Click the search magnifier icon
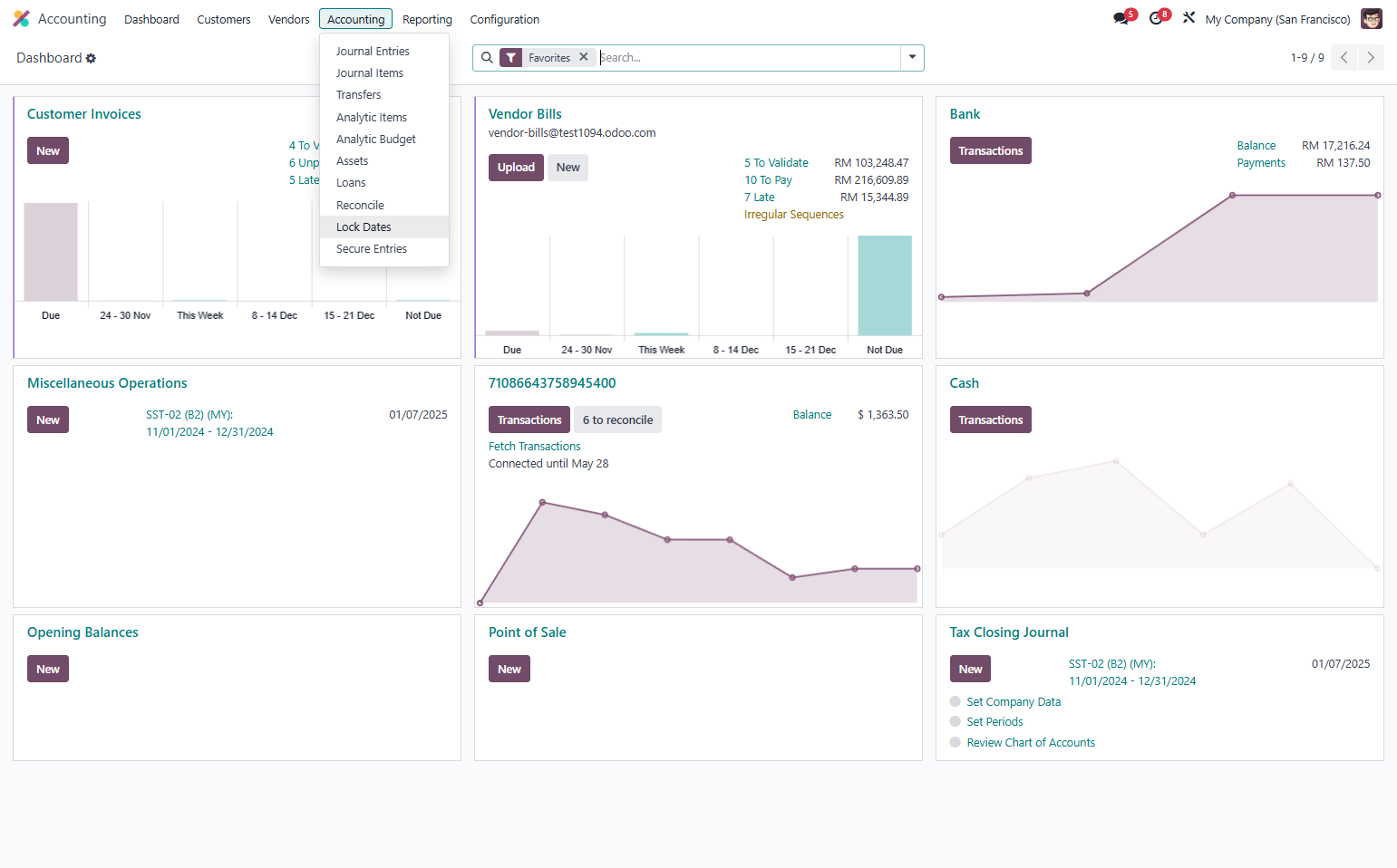This screenshot has height=868, width=1397. coord(487,58)
